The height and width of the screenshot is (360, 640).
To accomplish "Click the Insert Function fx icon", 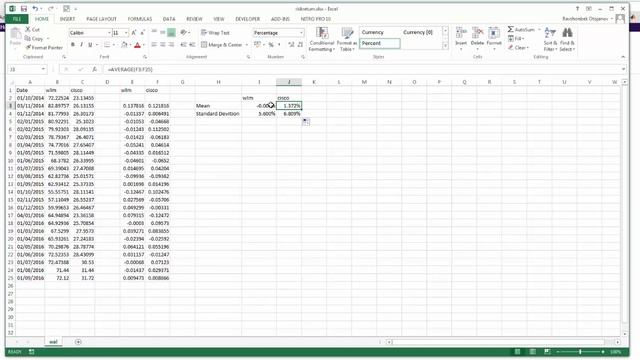I will pyautogui.click(x=94, y=69).
